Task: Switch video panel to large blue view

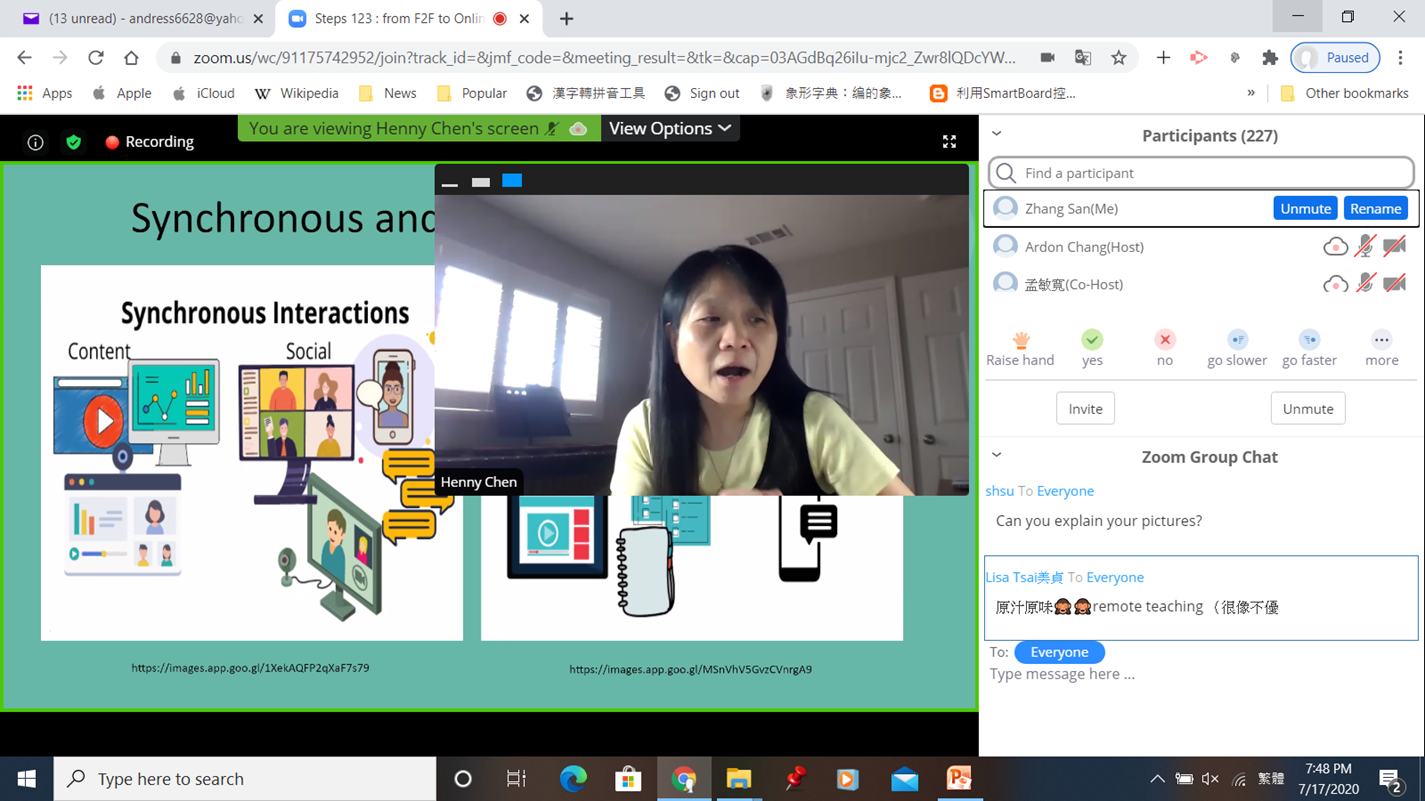Action: coord(512,181)
